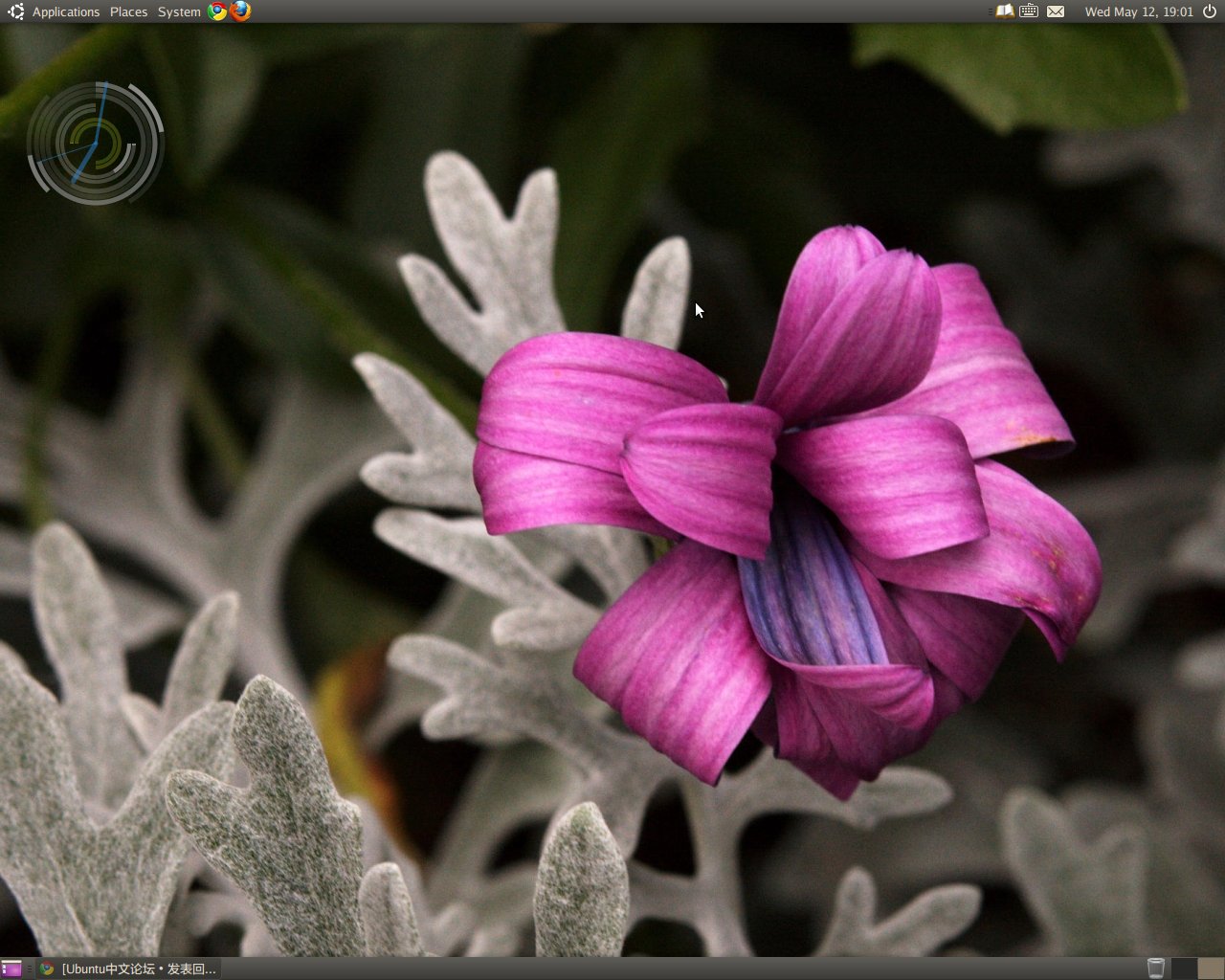
Task: Open the Applications menu
Action: pos(66,11)
